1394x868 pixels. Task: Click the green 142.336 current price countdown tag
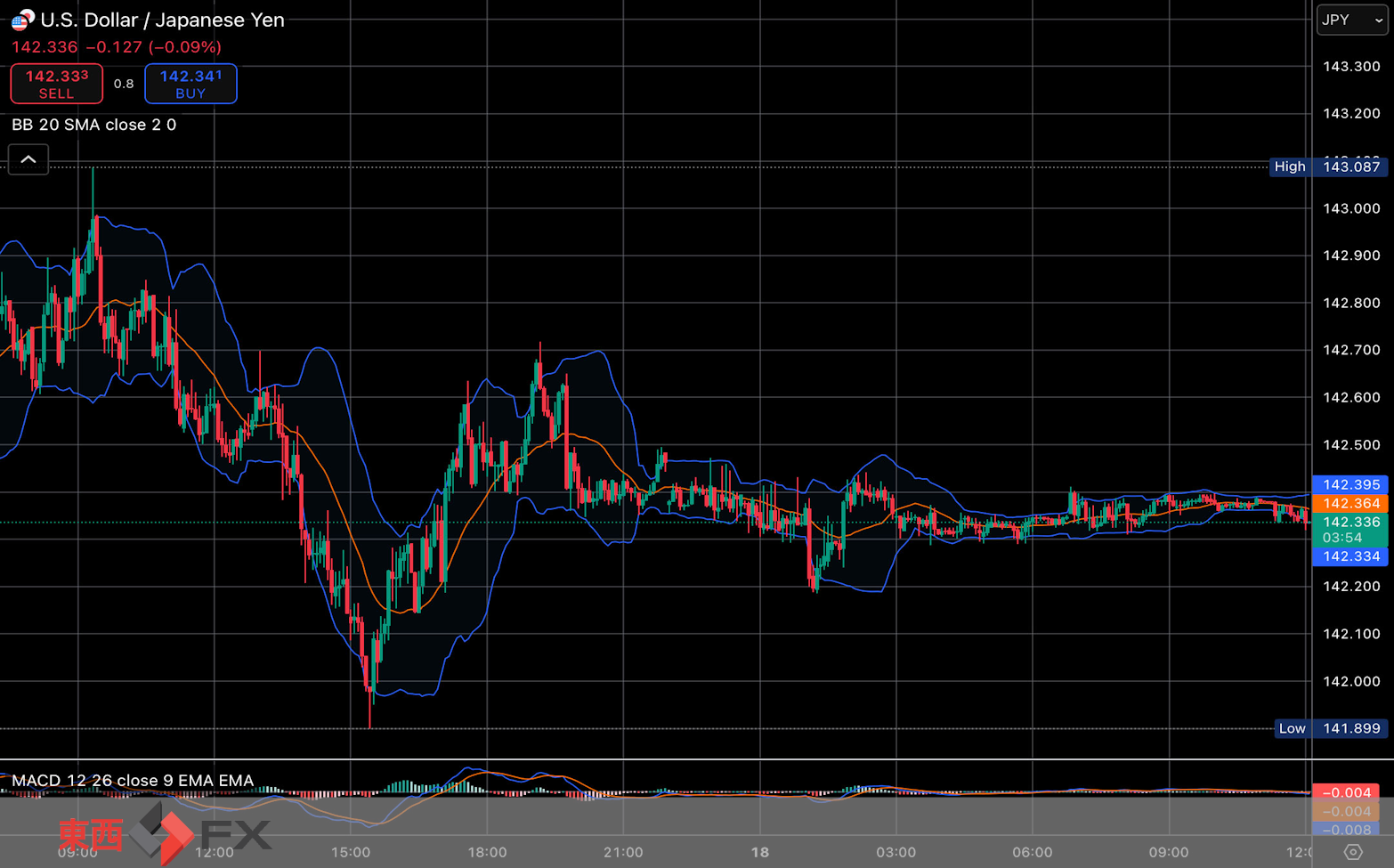(x=1350, y=530)
